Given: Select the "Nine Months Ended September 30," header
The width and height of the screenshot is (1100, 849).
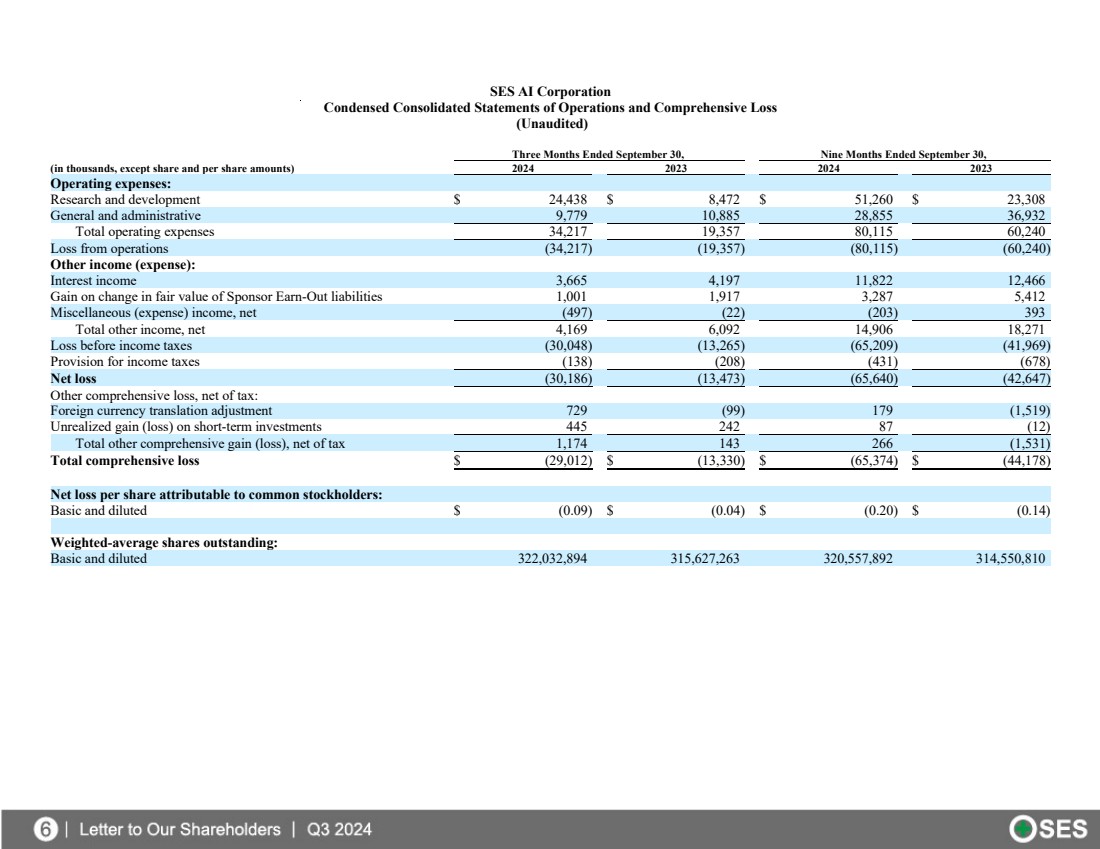Looking at the screenshot, I should click(904, 154).
